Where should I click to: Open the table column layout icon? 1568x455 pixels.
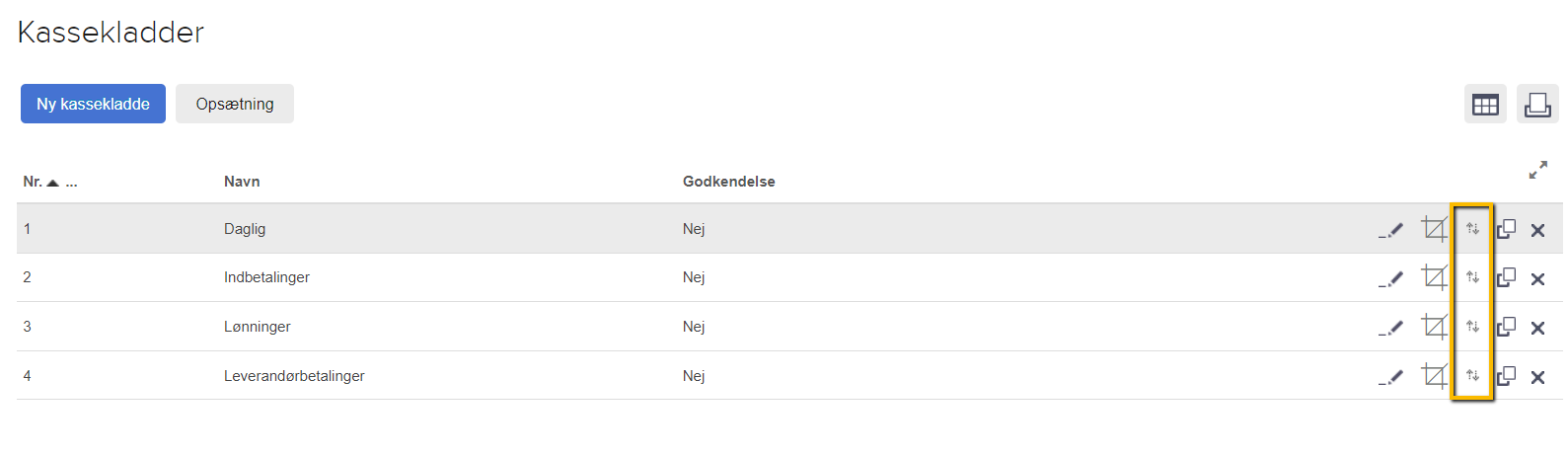1485,104
